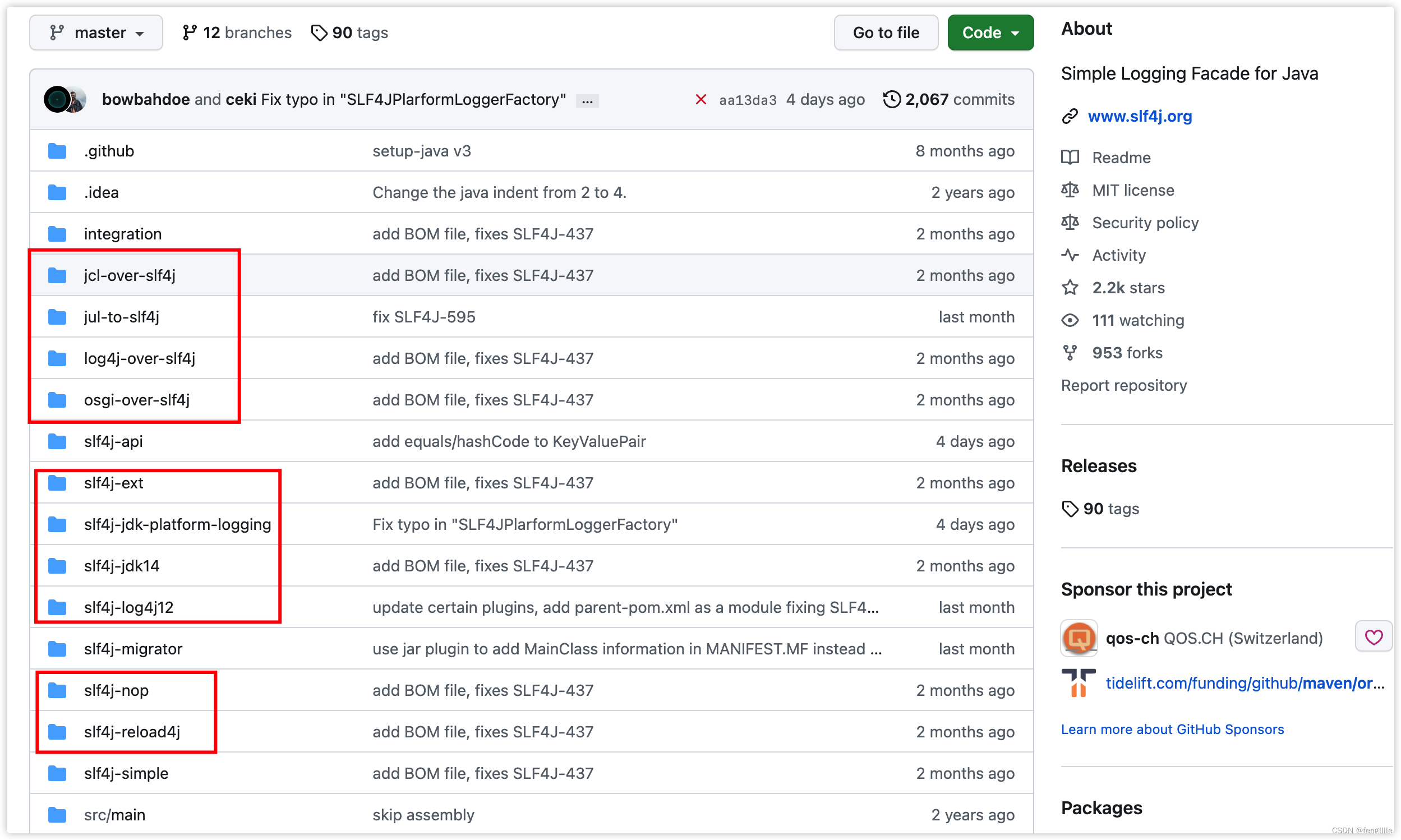Open the slf4j-jdk-platform-logging folder
The width and height of the screenshot is (1401, 840).
point(177,525)
